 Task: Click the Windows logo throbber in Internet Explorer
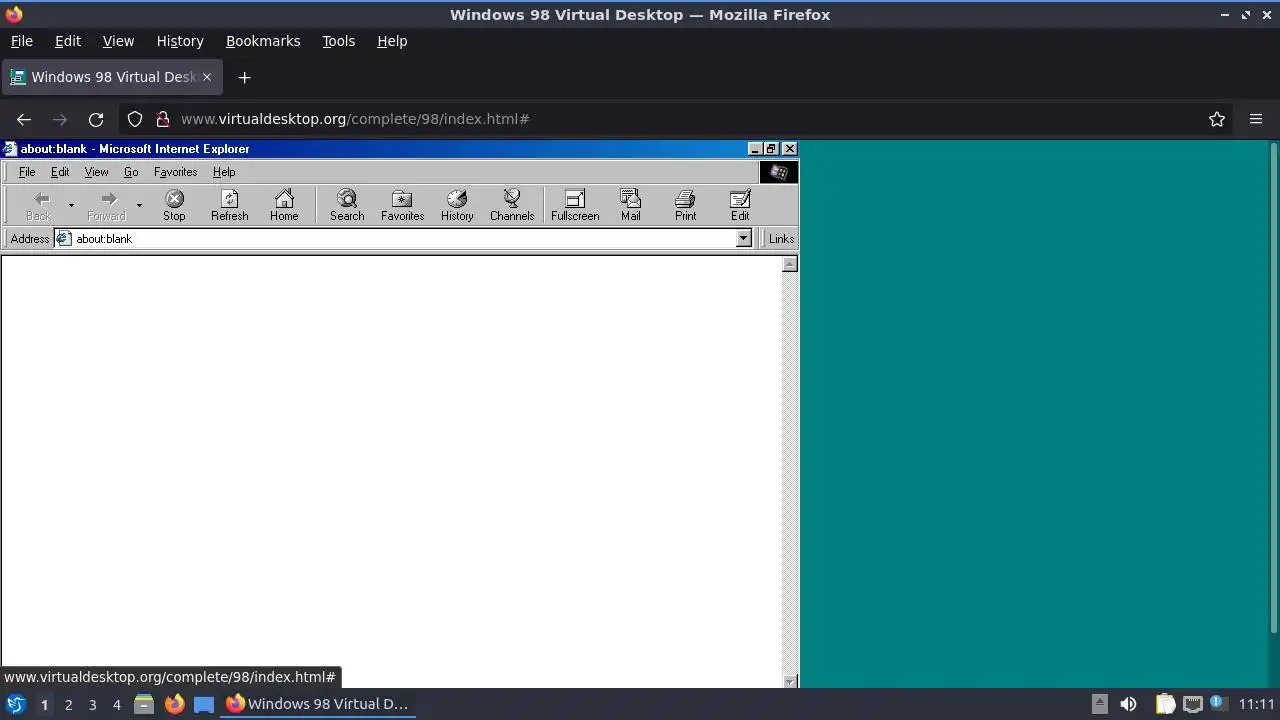pyautogui.click(x=778, y=172)
